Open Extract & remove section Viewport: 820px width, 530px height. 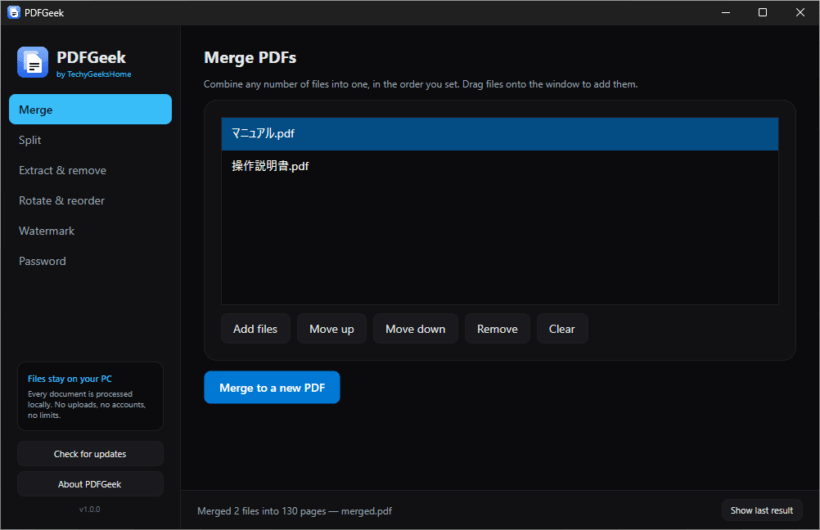[90, 170]
